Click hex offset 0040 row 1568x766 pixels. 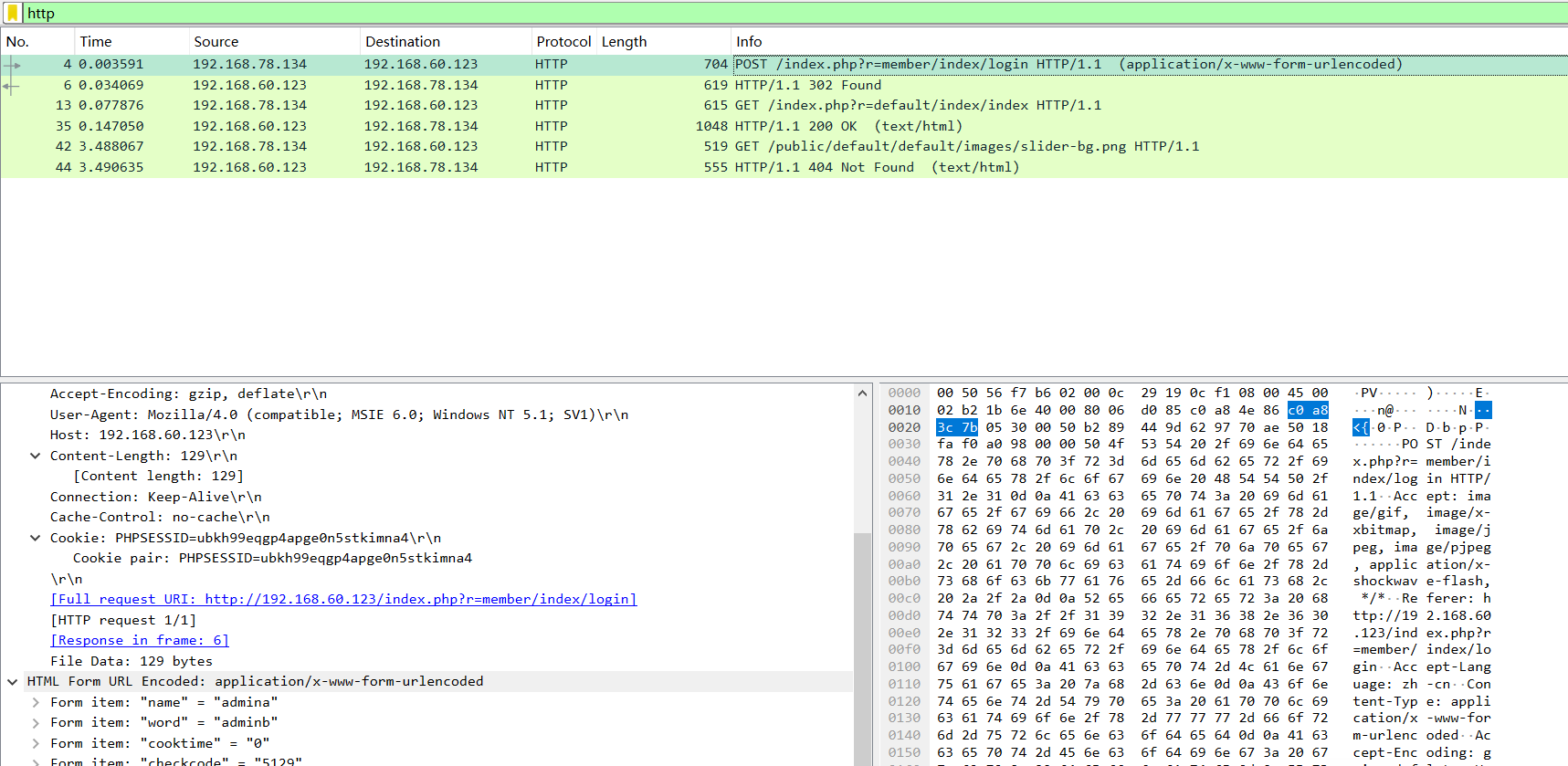pyautogui.click(x=904, y=461)
